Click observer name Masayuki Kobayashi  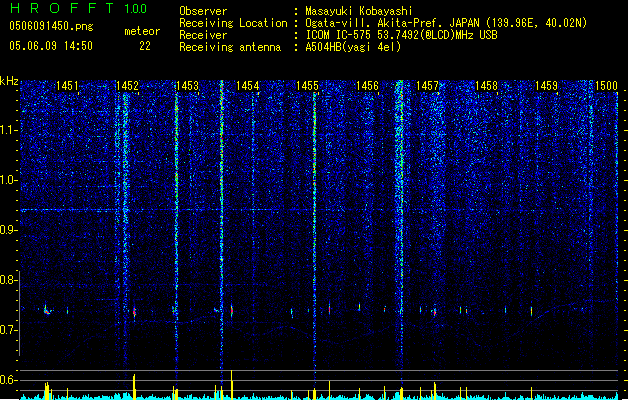click(359, 11)
